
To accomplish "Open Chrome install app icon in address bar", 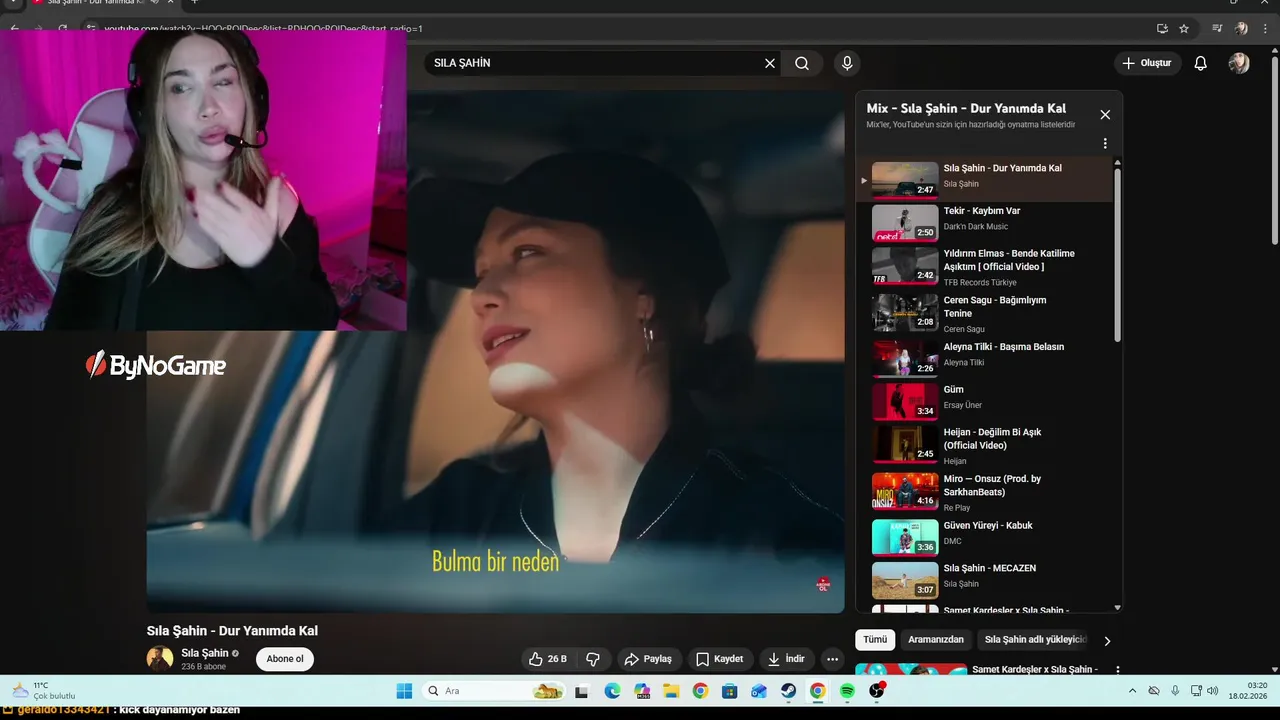I will [1162, 28].
